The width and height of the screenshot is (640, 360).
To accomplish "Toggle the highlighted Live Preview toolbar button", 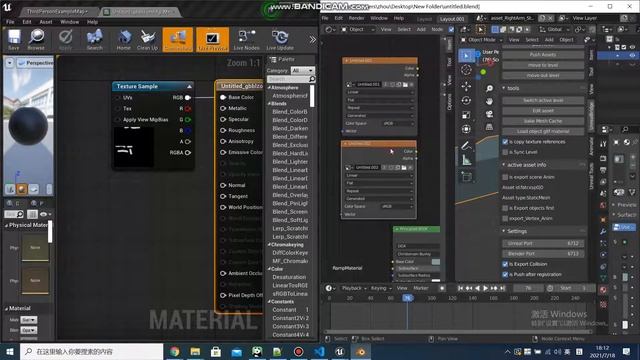I will click(212, 40).
